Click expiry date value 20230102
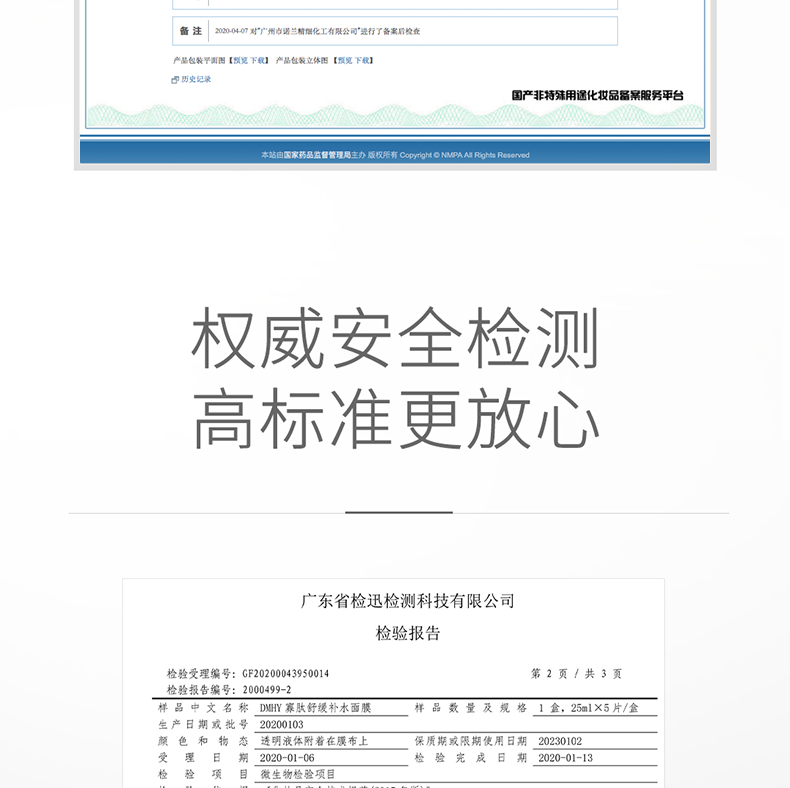Image resolution: width=790 pixels, height=788 pixels. coord(560,741)
